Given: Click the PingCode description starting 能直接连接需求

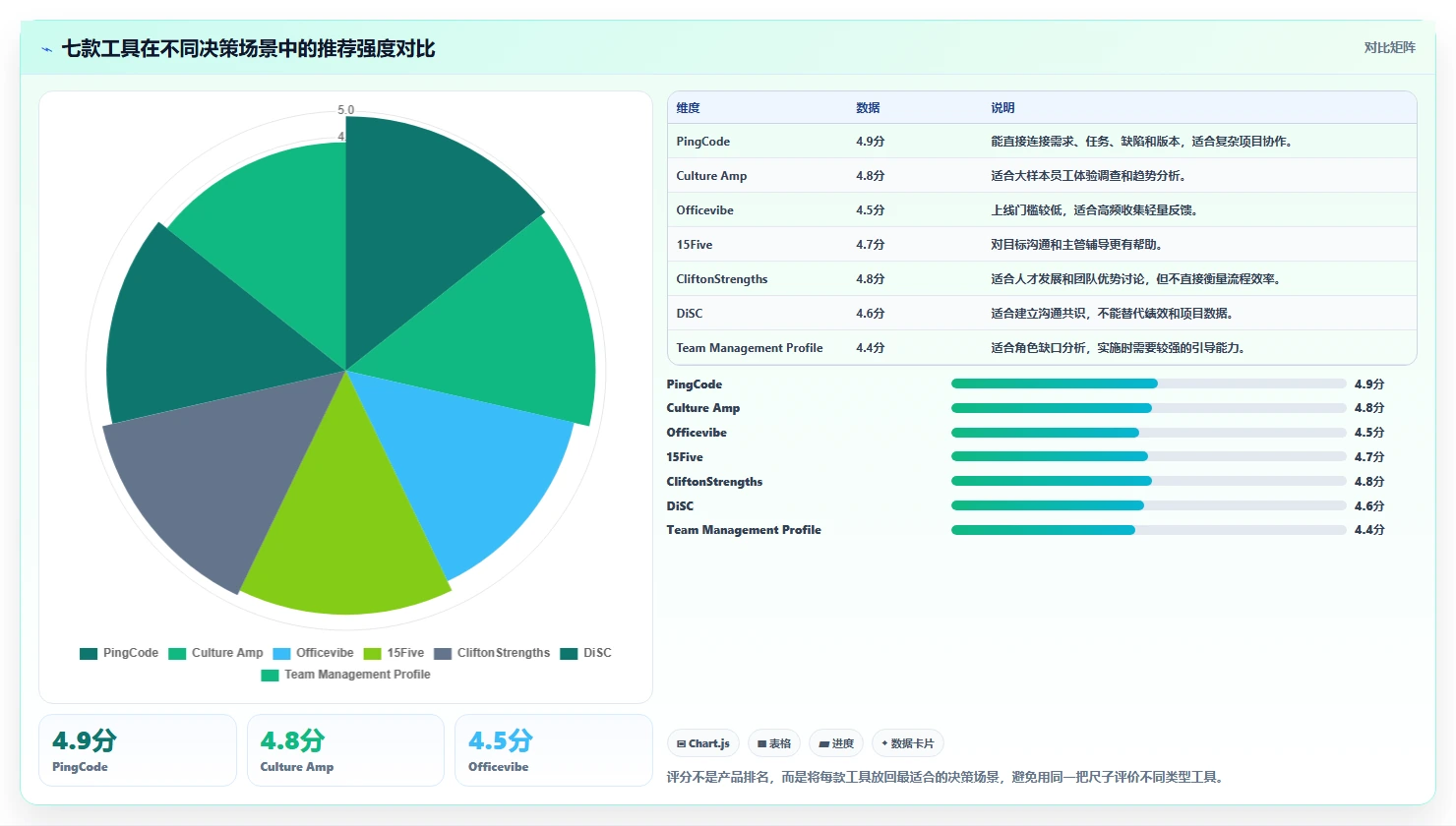Looking at the screenshot, I should (x=1144, y=142).
